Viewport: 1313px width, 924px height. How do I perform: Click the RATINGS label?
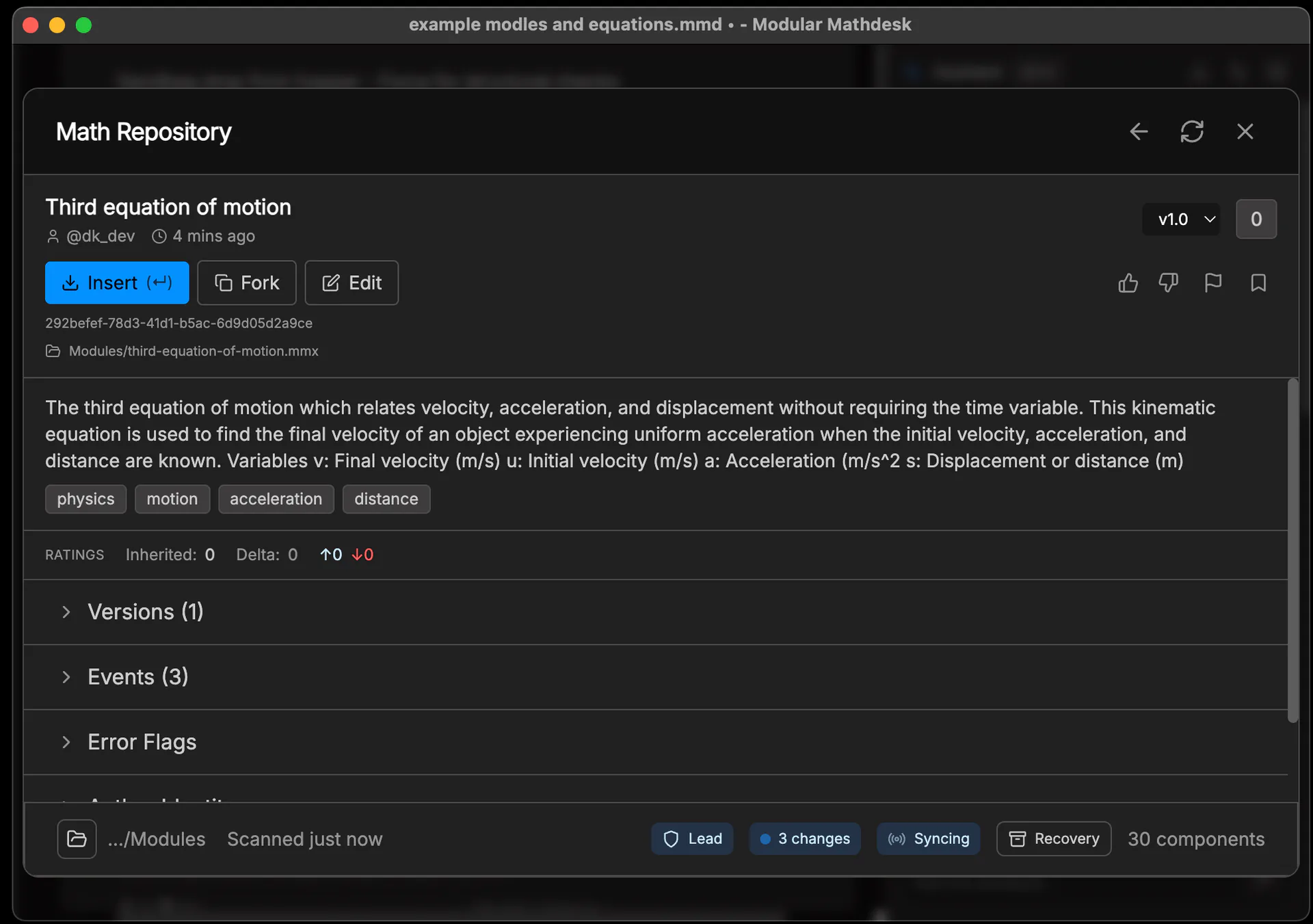point(75,555)
